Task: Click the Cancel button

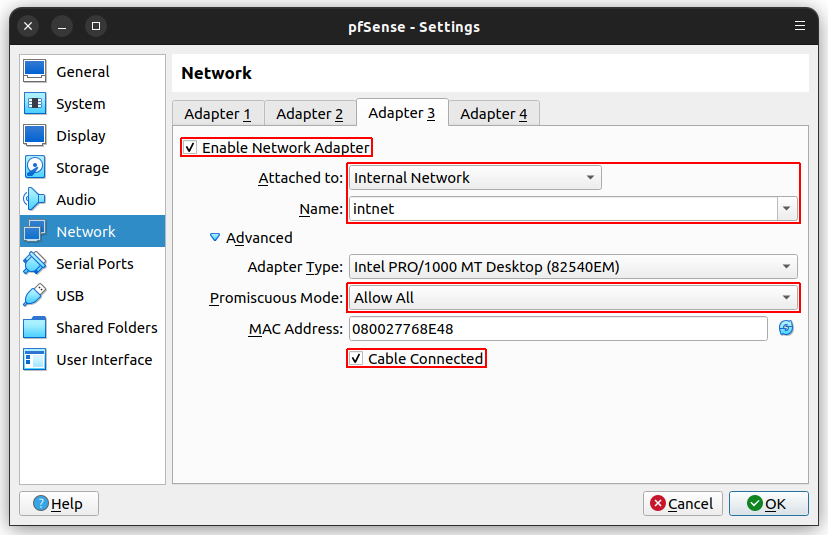Action: [x=682, y=503]
